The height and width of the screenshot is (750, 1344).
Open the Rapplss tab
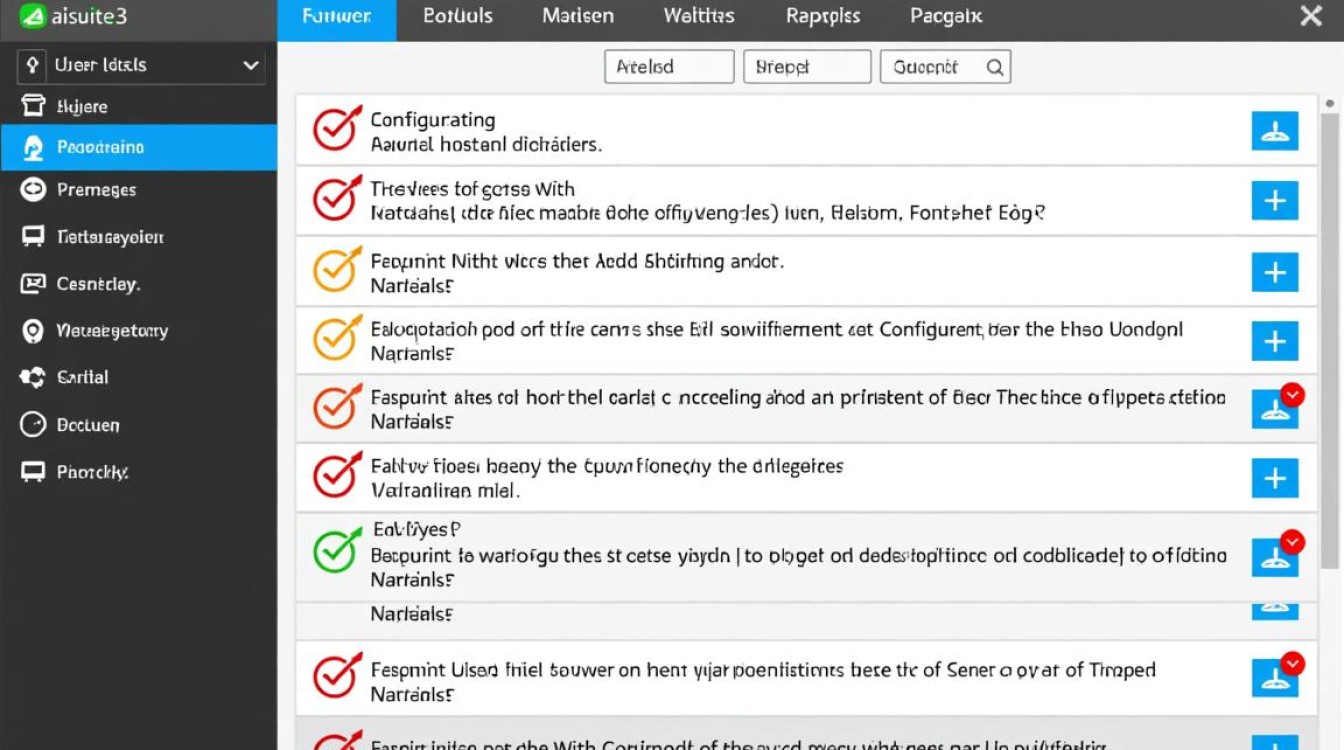pyautogui.click(x=824, y=17)
